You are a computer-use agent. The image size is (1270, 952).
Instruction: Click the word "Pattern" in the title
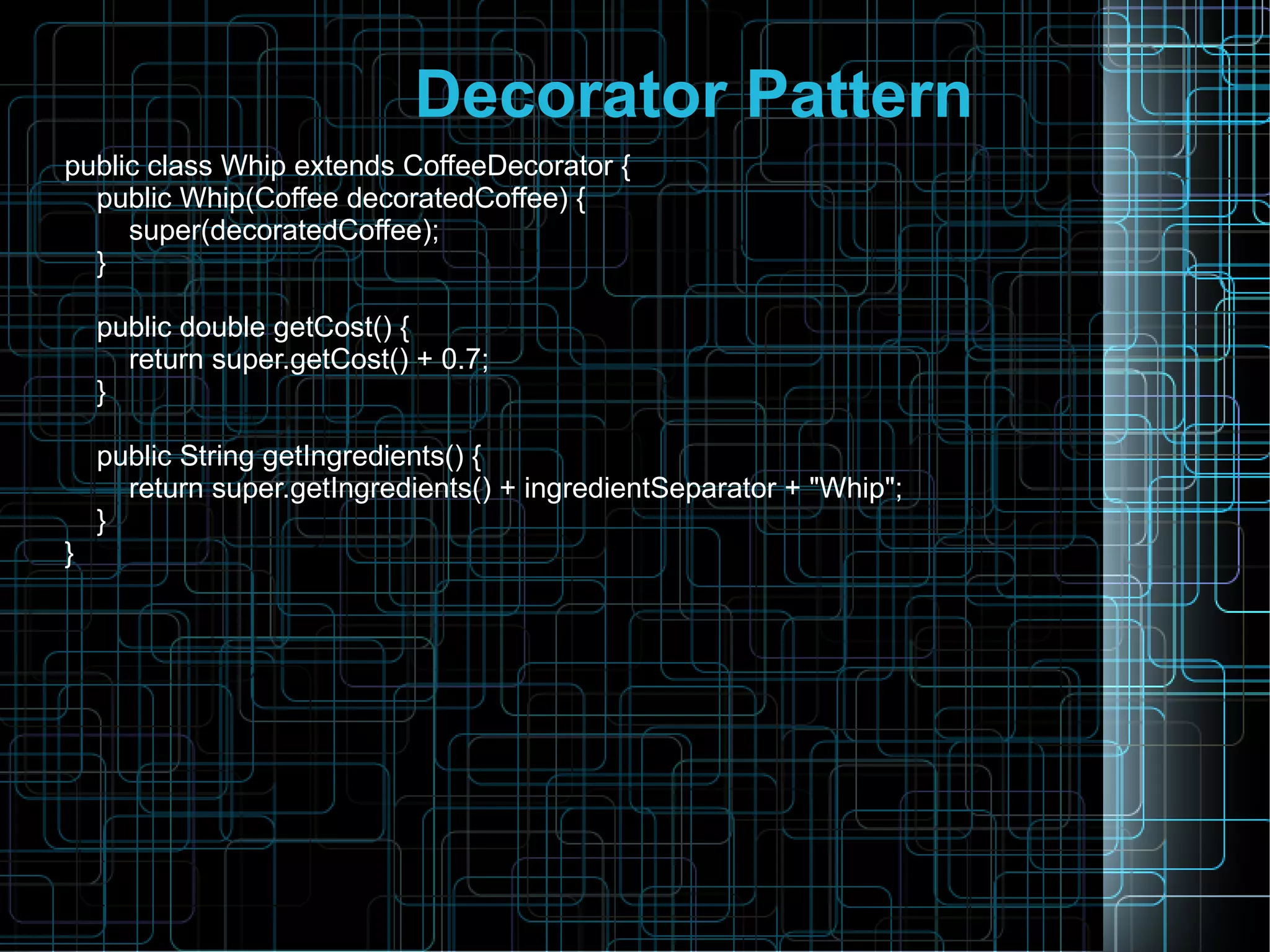[x=859, y=95]
